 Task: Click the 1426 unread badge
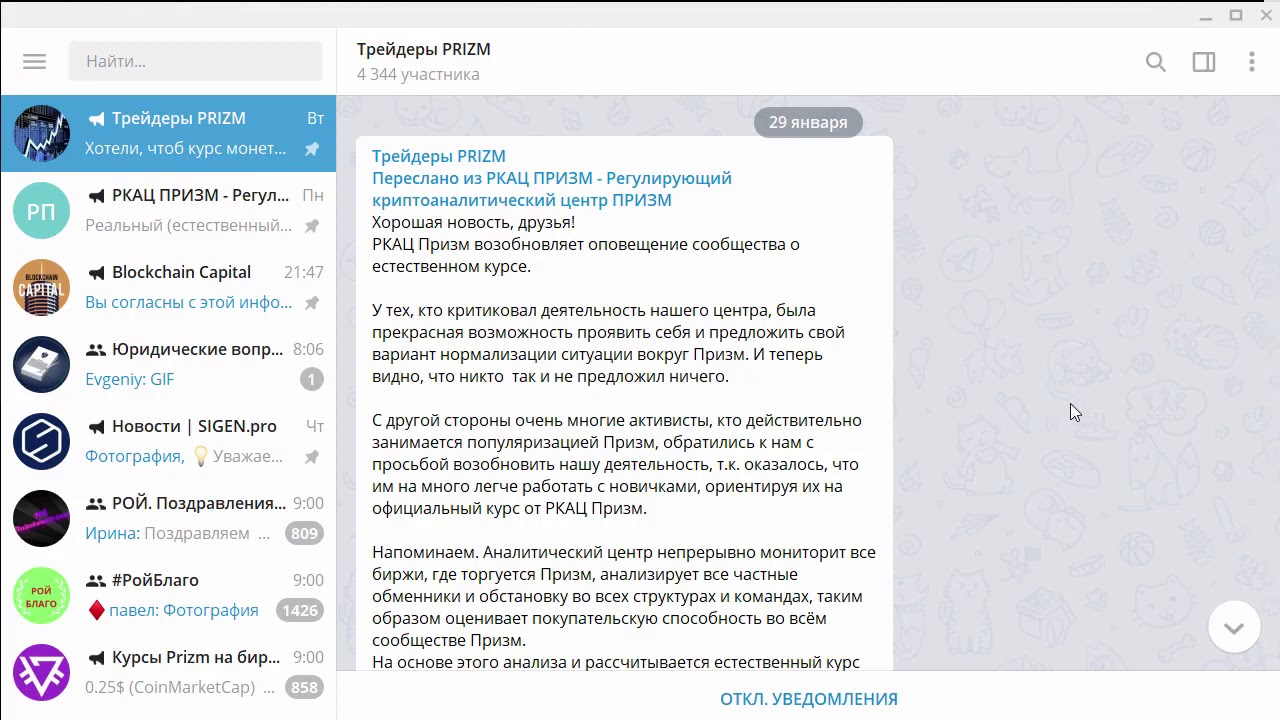click(300, 610)
